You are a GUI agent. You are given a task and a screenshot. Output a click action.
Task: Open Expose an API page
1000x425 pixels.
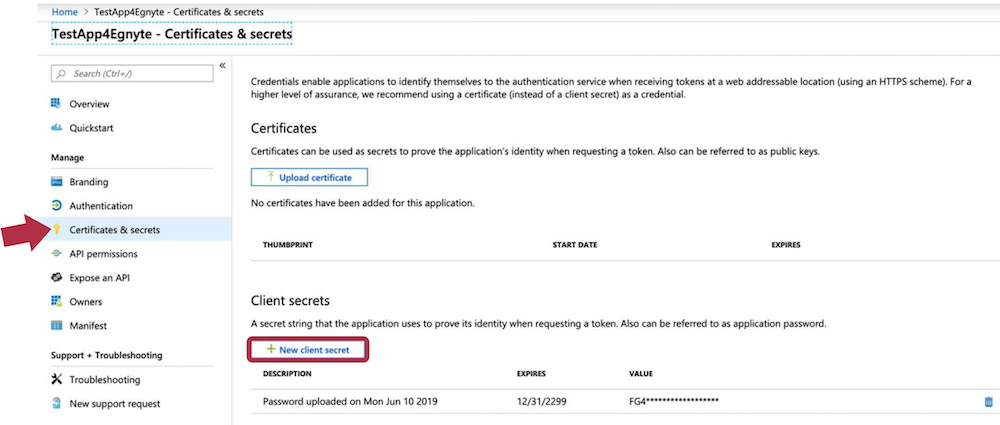pyautogui.click(x=99, y=278)
